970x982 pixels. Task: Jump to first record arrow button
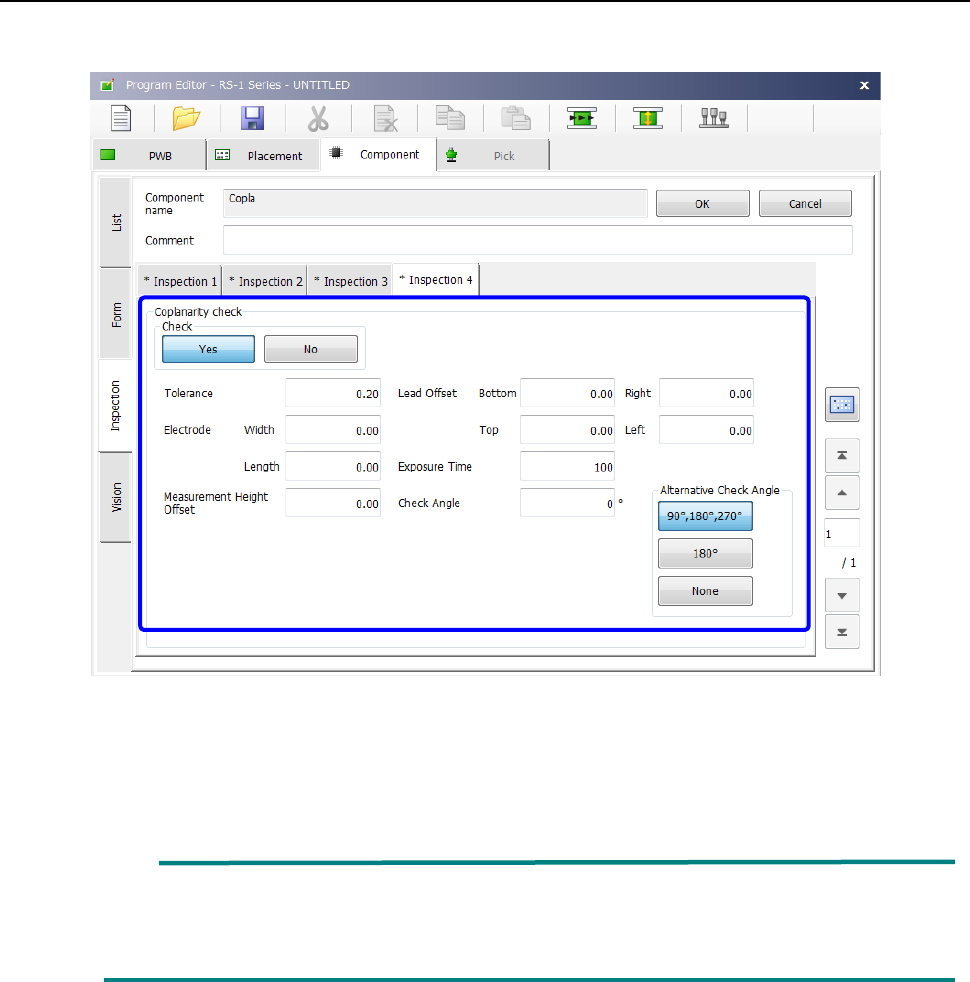[x=842, y=455]
